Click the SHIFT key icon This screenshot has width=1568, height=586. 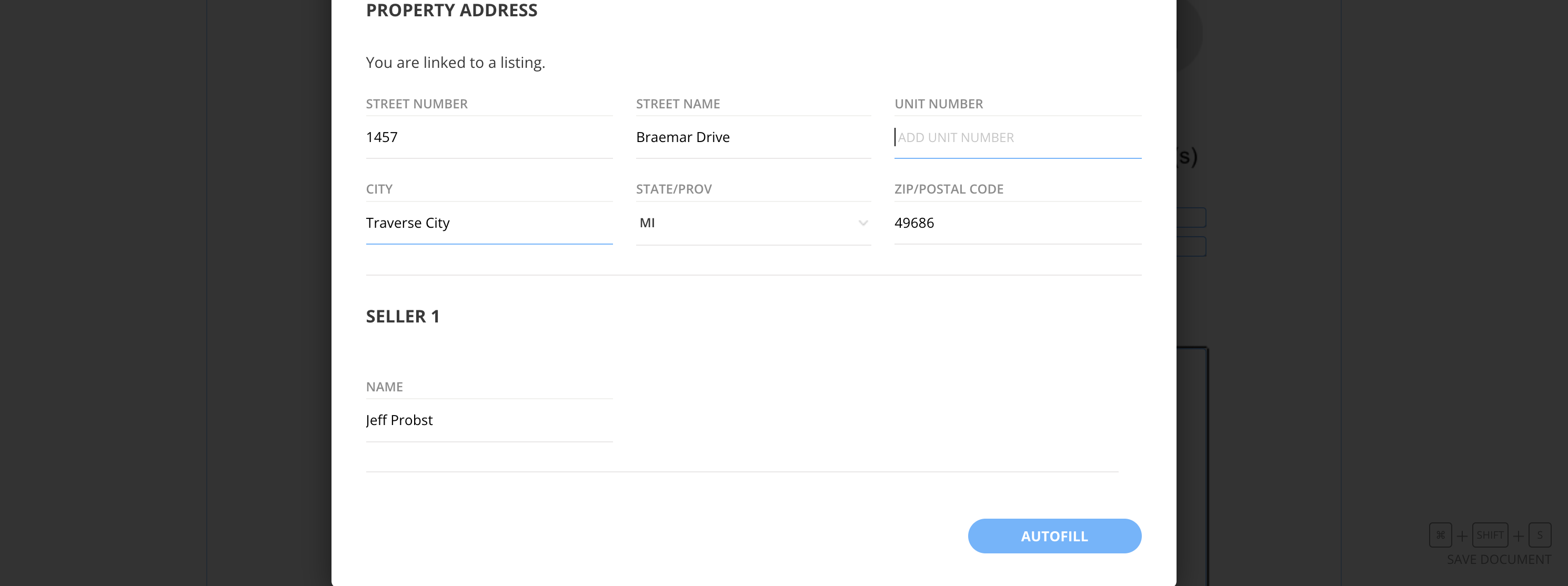(1490, 535)
